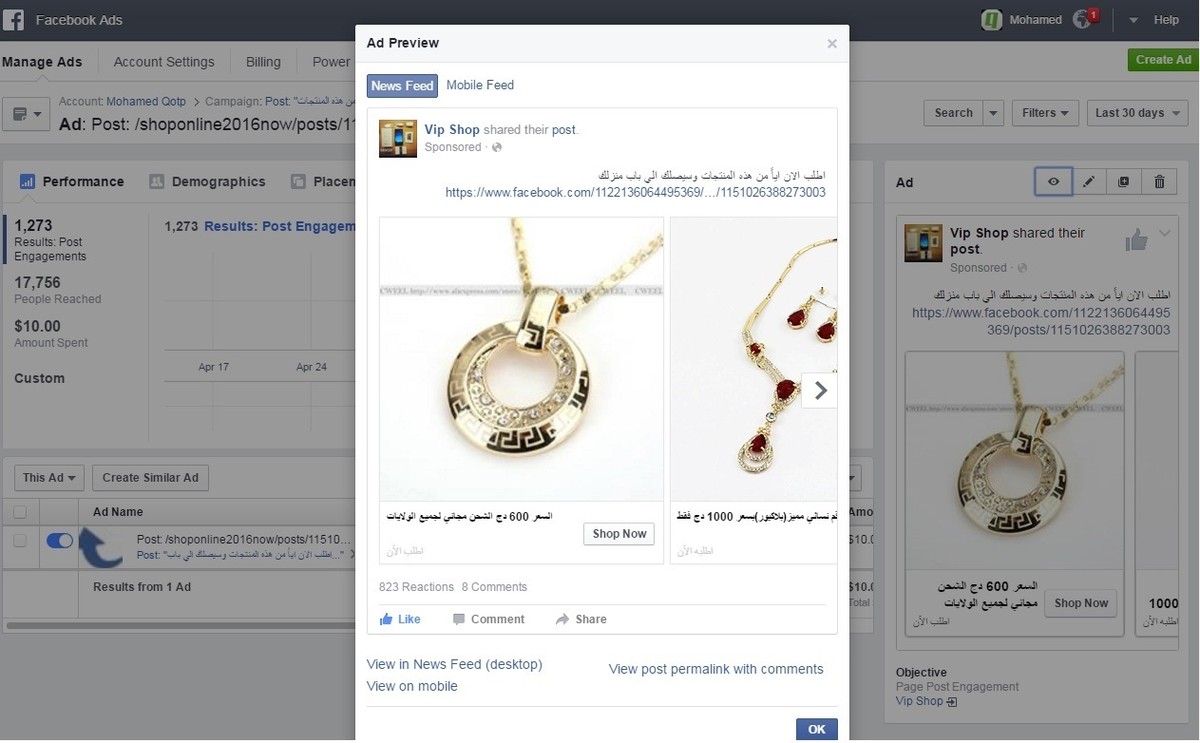Select the $10.00 Amount Spent metric
Viewport: 1200px width, 743px height.
[x=51, y=334]
